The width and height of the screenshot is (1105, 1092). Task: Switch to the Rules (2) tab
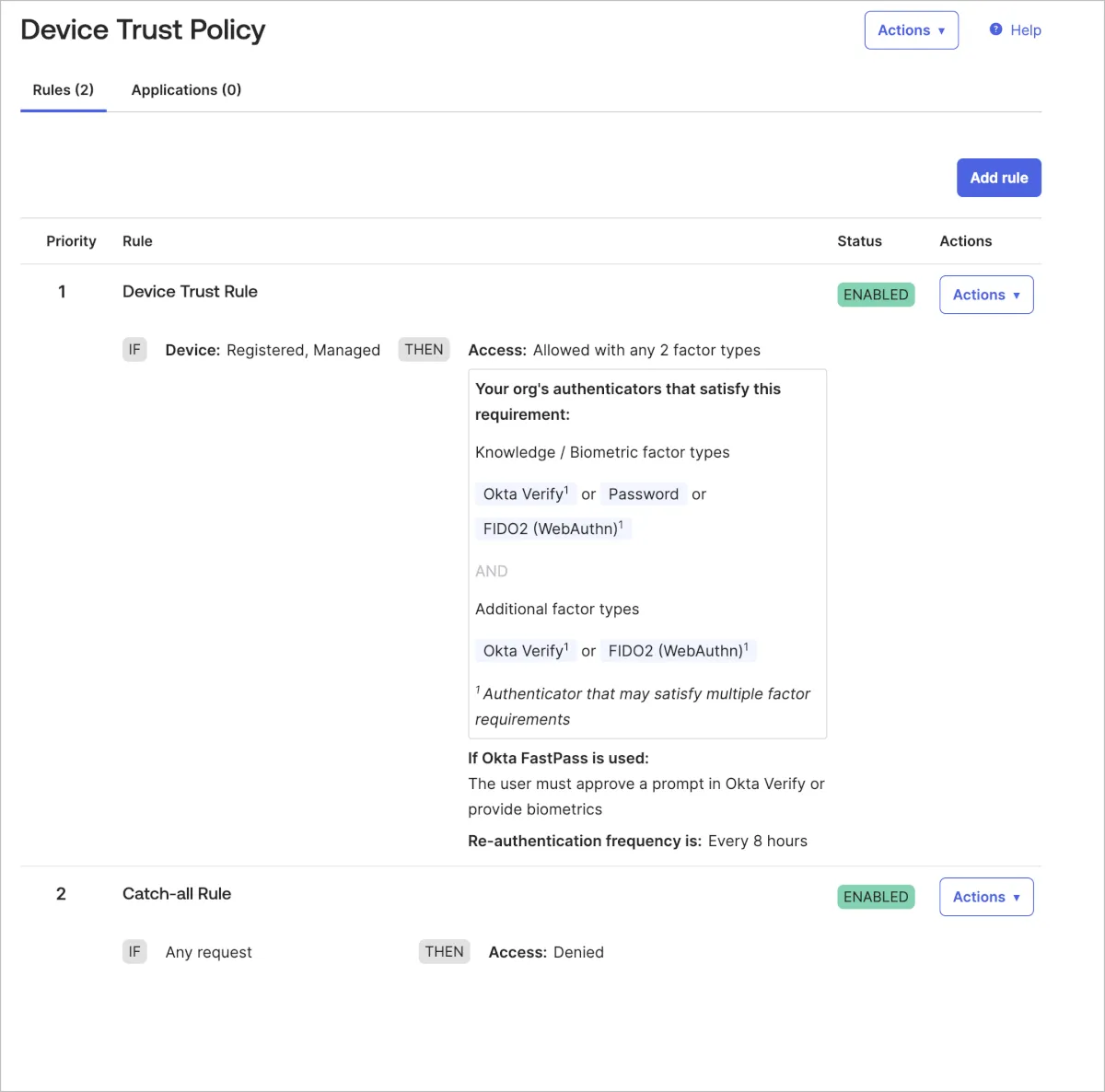(x=64, y=90)
